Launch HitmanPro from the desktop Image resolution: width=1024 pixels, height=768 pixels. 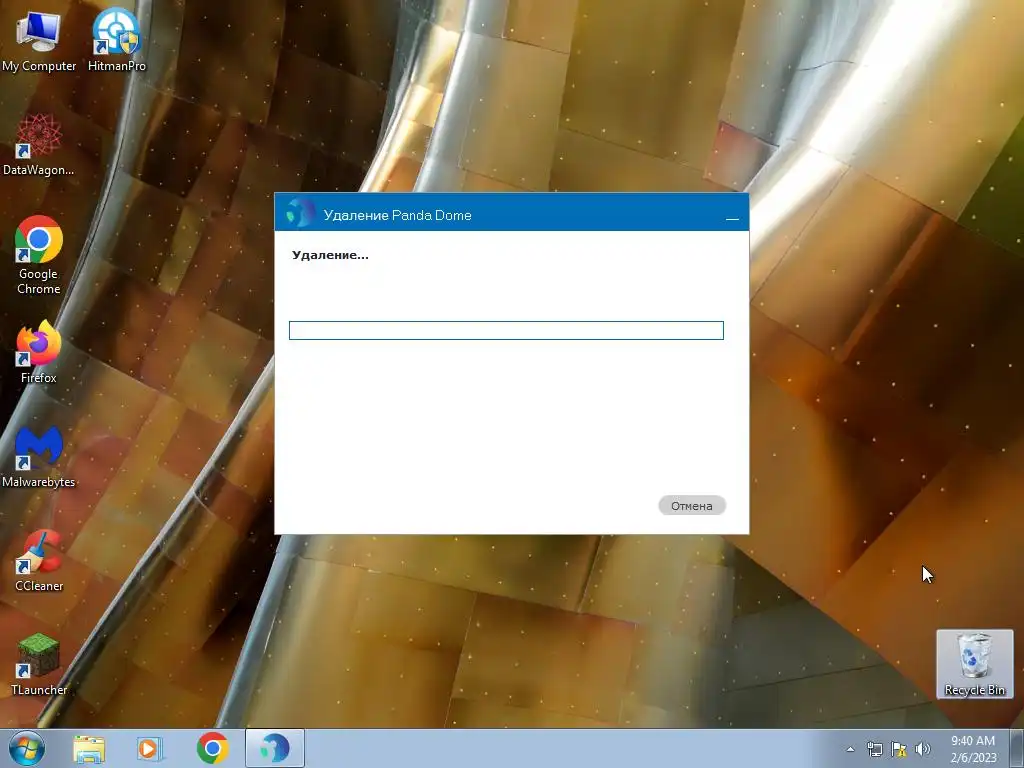tap(116, 40)
